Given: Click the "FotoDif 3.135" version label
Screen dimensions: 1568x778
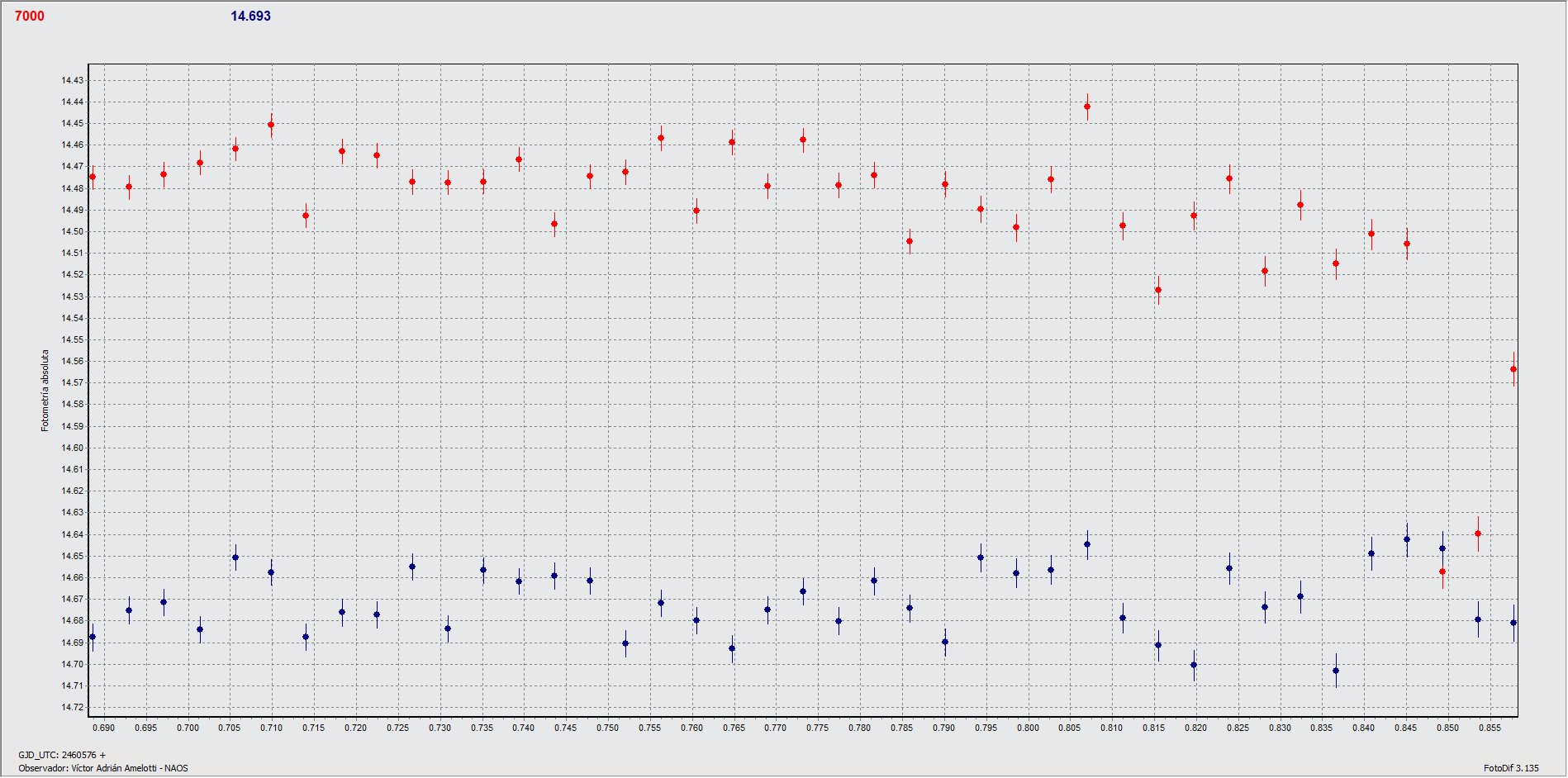Looking at the screenshot, I should pos(1511,768).
